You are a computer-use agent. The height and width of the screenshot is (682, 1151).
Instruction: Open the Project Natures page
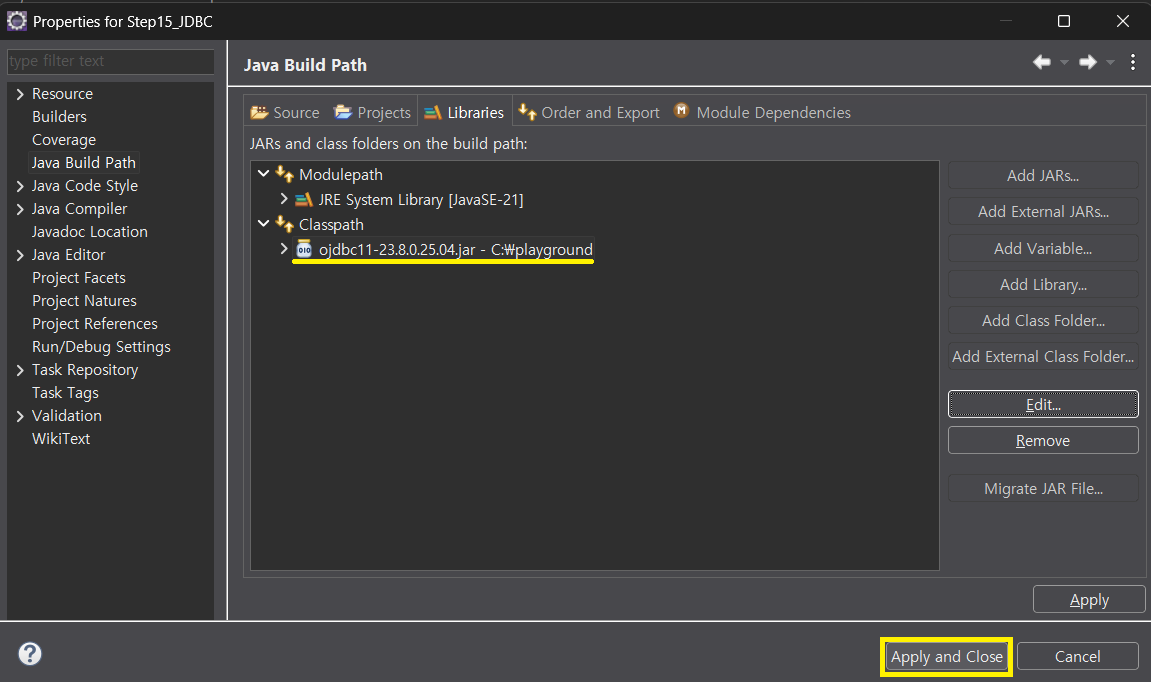pos(84,301)
